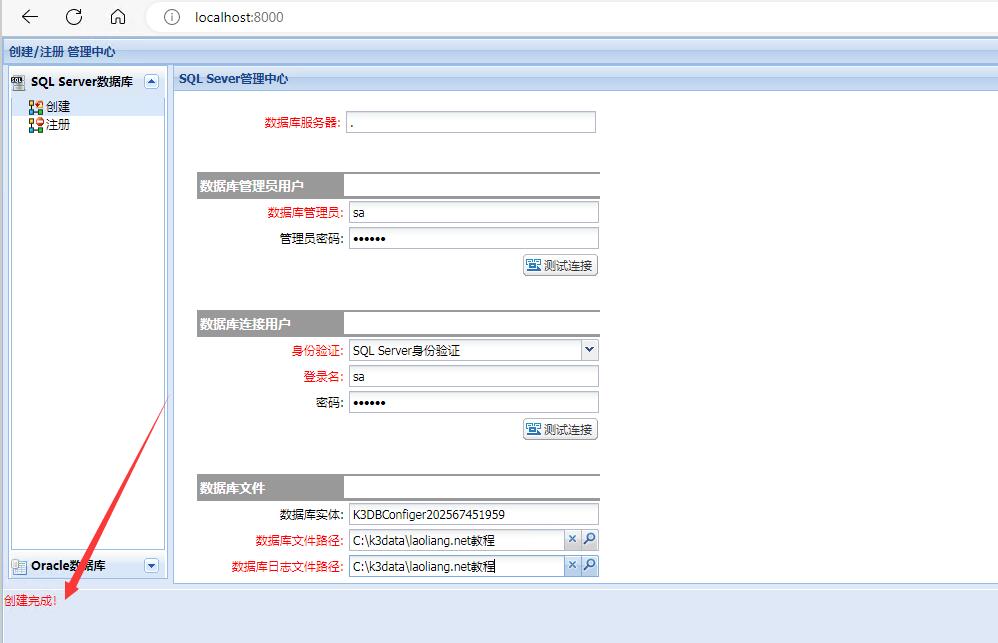Click the 注册 tree item icon
The height and width of the screenshot is (643, 998).
(36, 125)
